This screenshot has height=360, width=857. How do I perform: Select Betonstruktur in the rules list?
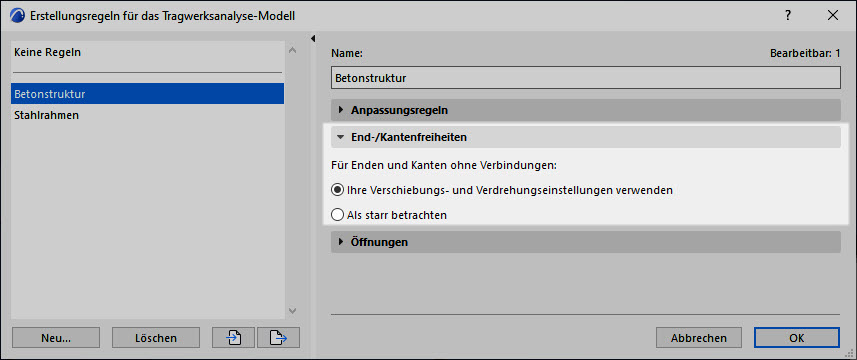pyautogui.click(x=147, y=93)
